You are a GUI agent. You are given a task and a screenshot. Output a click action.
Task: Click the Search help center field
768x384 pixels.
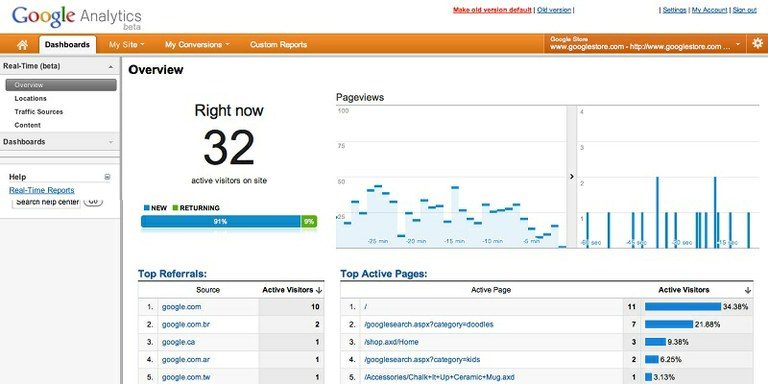(x=46, y=202)
